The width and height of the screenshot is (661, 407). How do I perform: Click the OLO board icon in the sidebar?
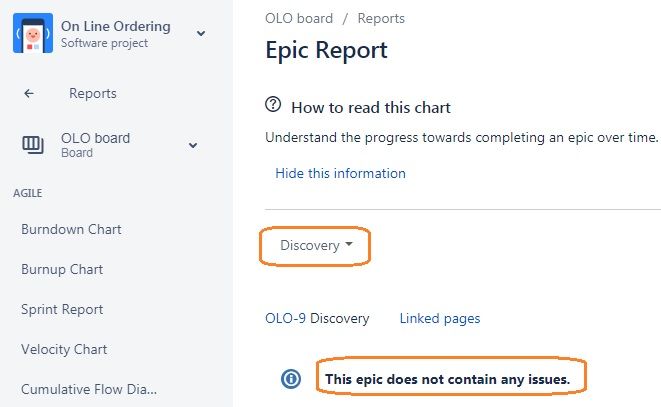coord(33,145)
